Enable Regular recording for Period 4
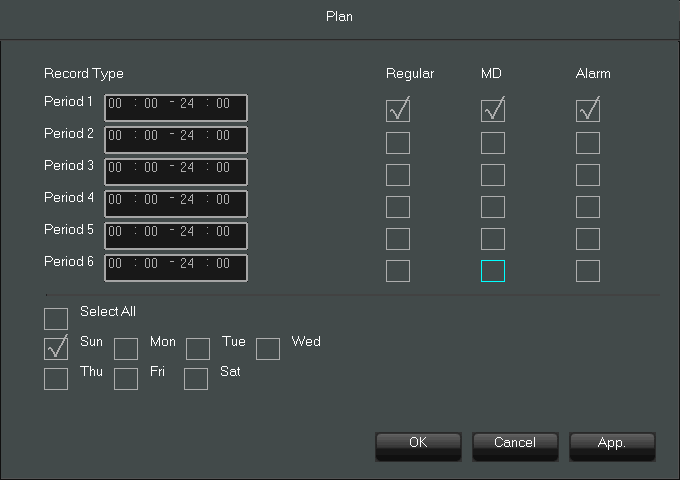 (398, 207)
